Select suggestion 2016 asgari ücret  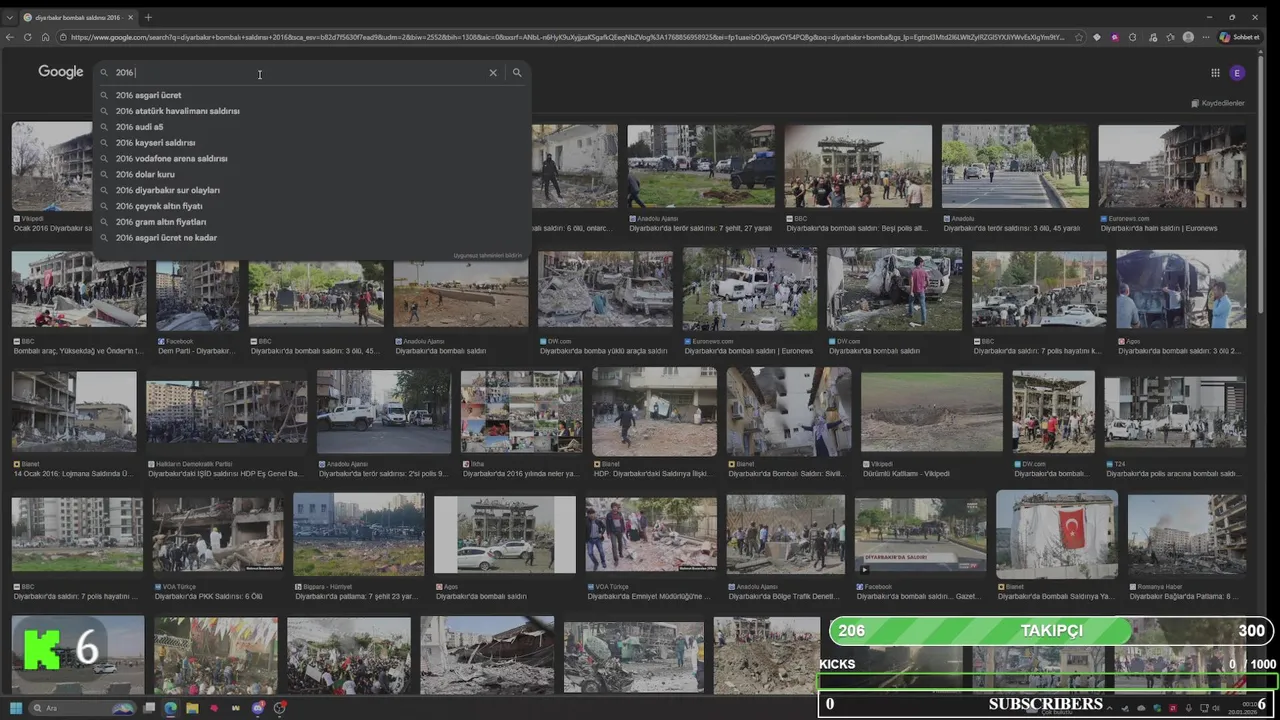(310, 95)
